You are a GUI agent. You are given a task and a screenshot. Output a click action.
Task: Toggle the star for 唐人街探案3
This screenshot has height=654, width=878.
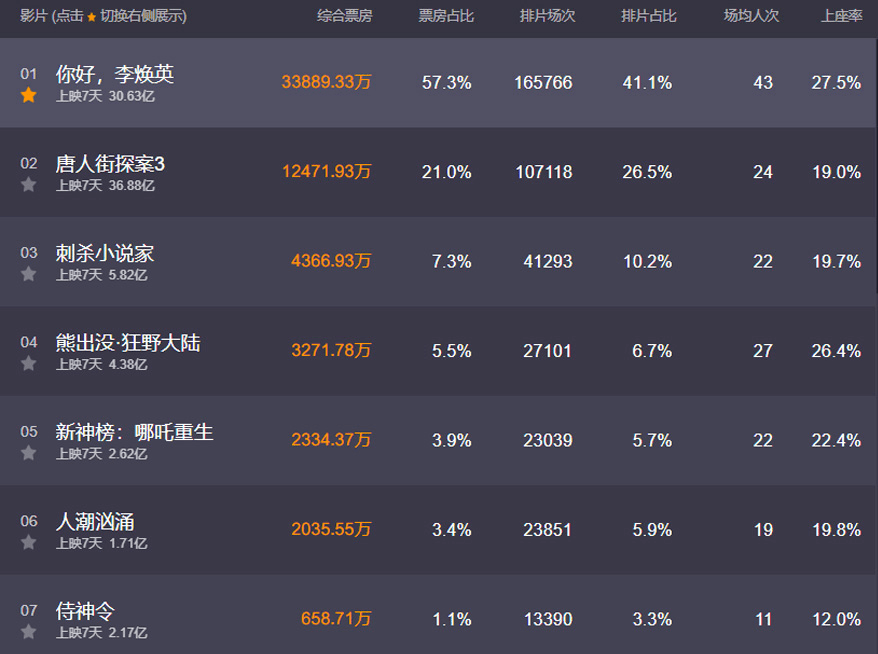click(29, 185)
